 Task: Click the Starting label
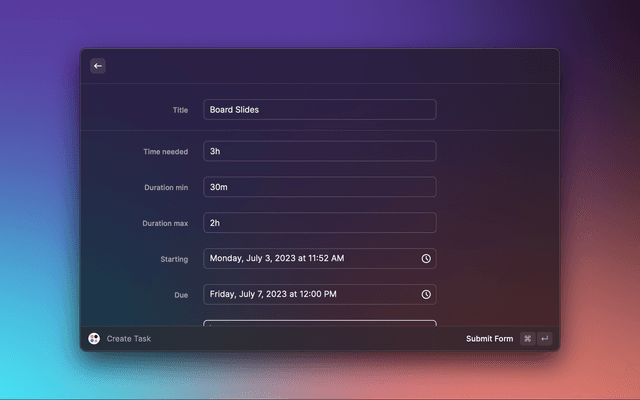coord(174,259)
